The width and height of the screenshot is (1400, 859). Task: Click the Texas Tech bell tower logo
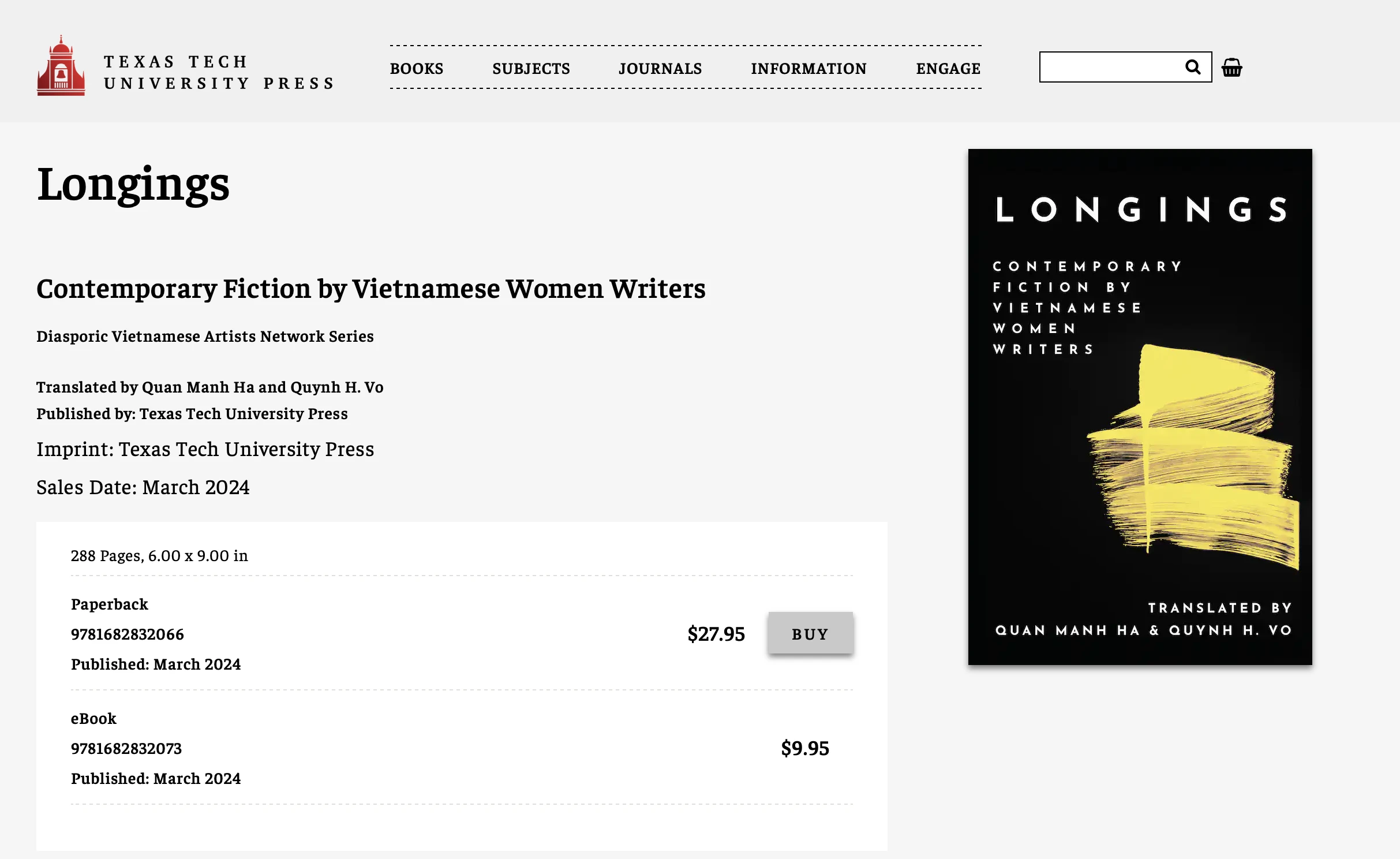61,66
